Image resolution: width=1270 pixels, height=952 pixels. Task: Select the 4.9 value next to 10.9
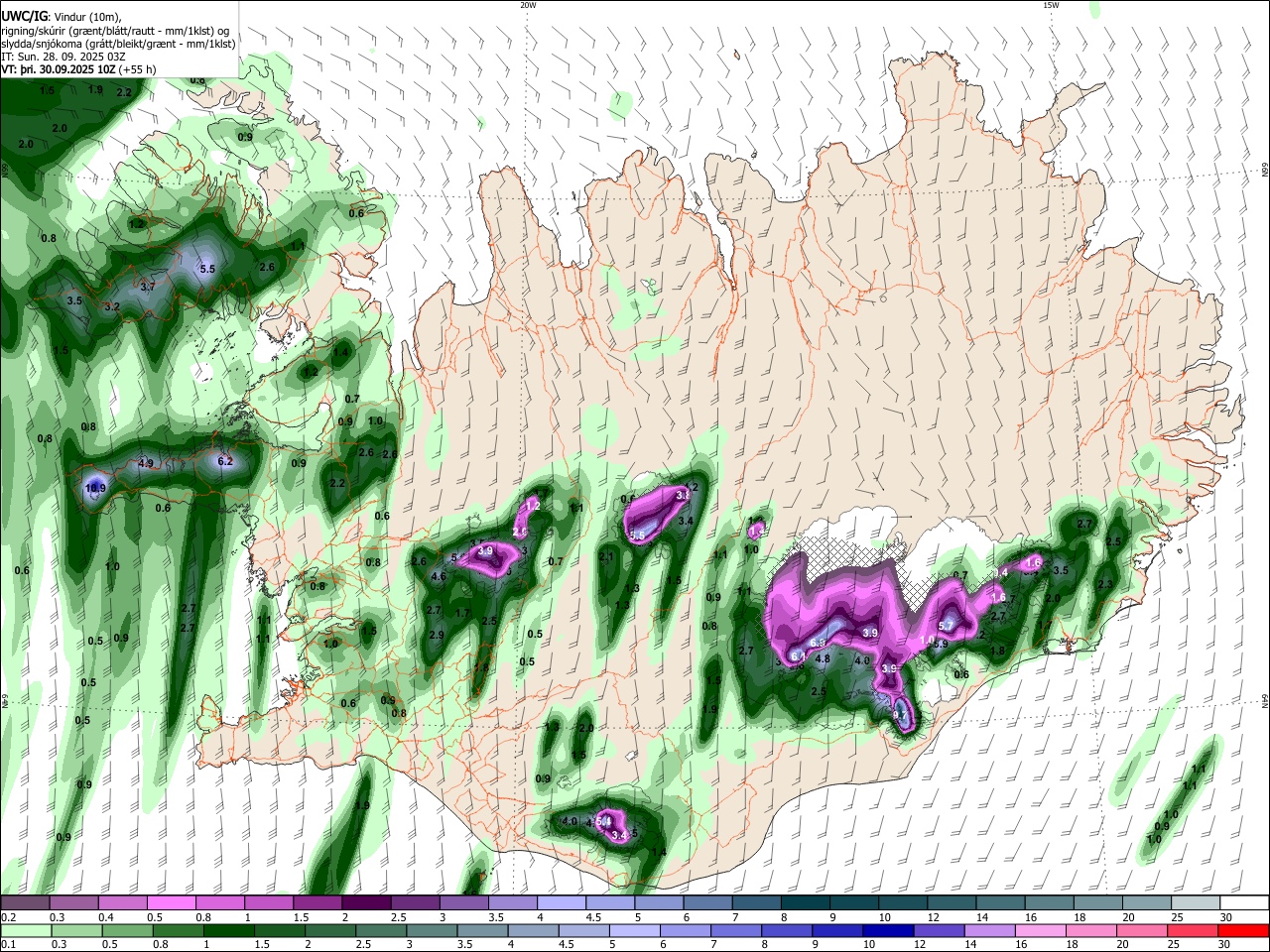[146, 463]
